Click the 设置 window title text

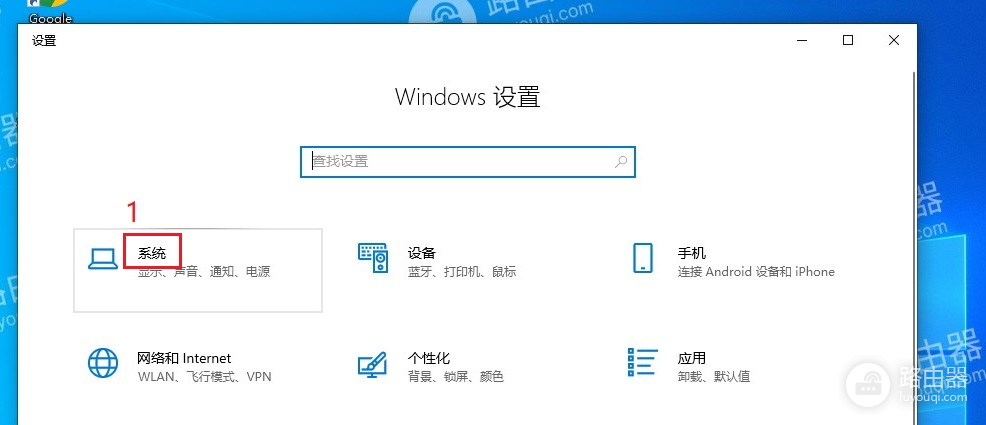(x=44, y=41)
